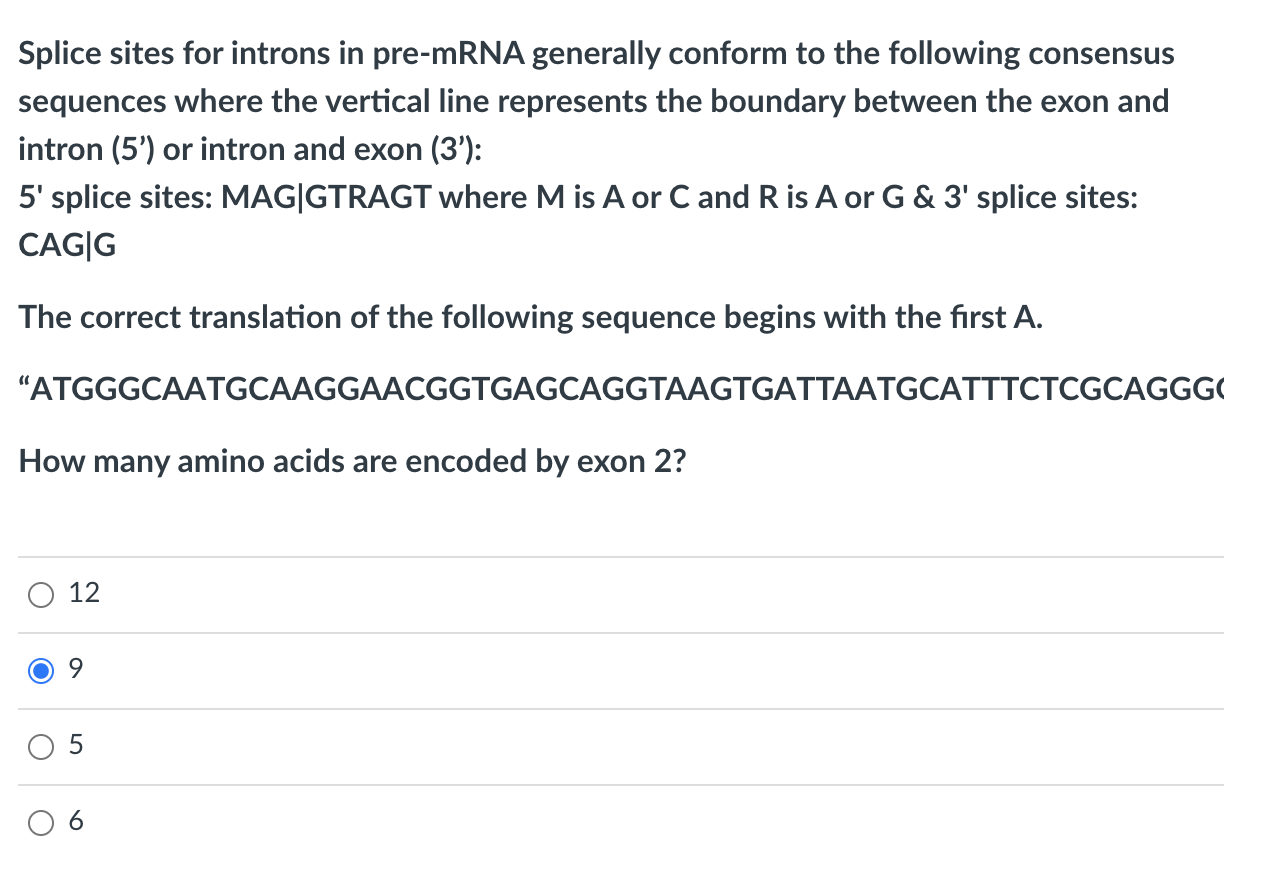
Task: Click the "9" answer label text
Action: coord(76,669)
